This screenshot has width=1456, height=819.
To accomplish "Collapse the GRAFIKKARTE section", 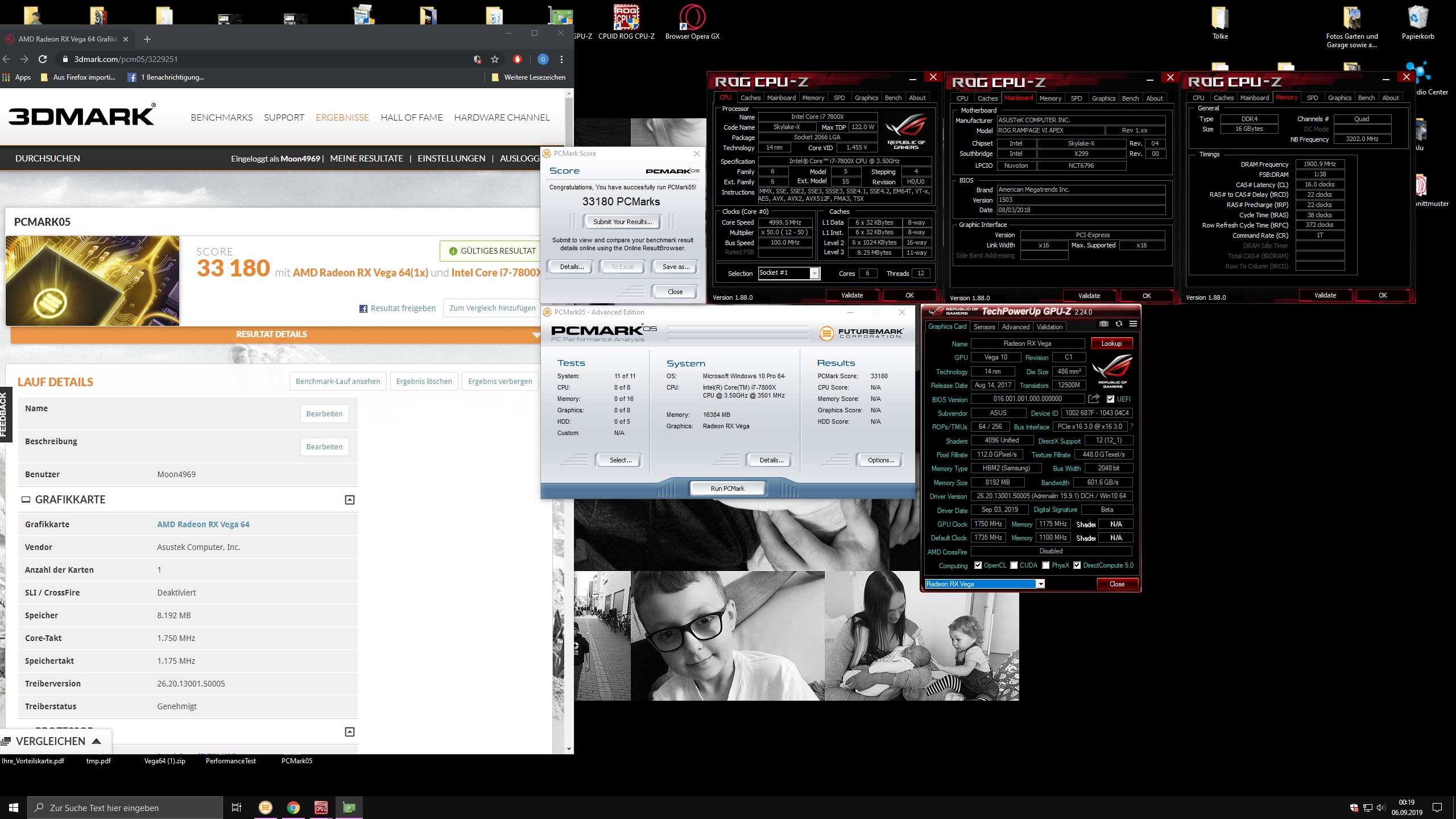I will [x=350, y=500].
